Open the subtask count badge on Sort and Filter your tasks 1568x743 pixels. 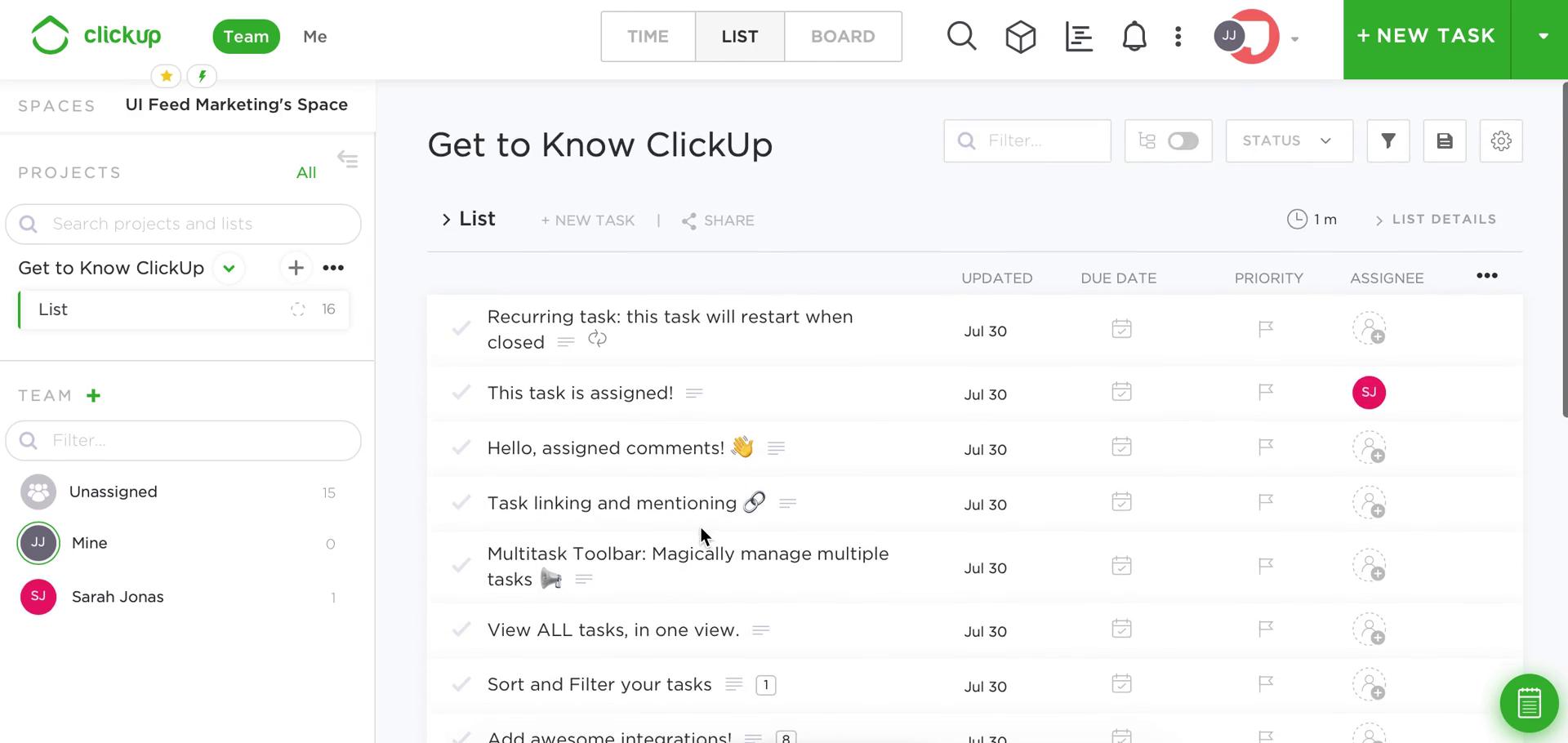tap(766, 685)
